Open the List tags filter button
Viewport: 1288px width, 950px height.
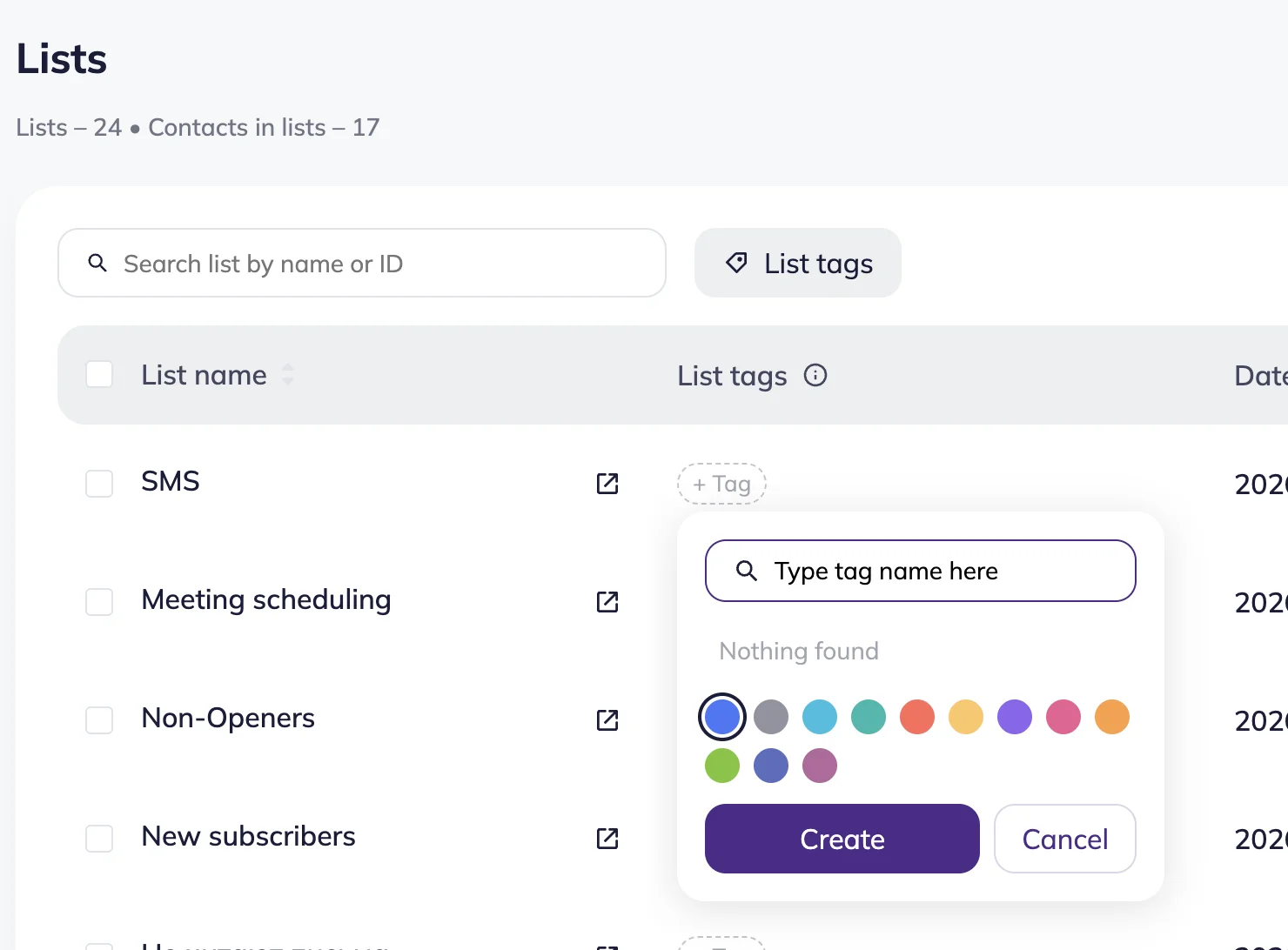click(798, 263)
